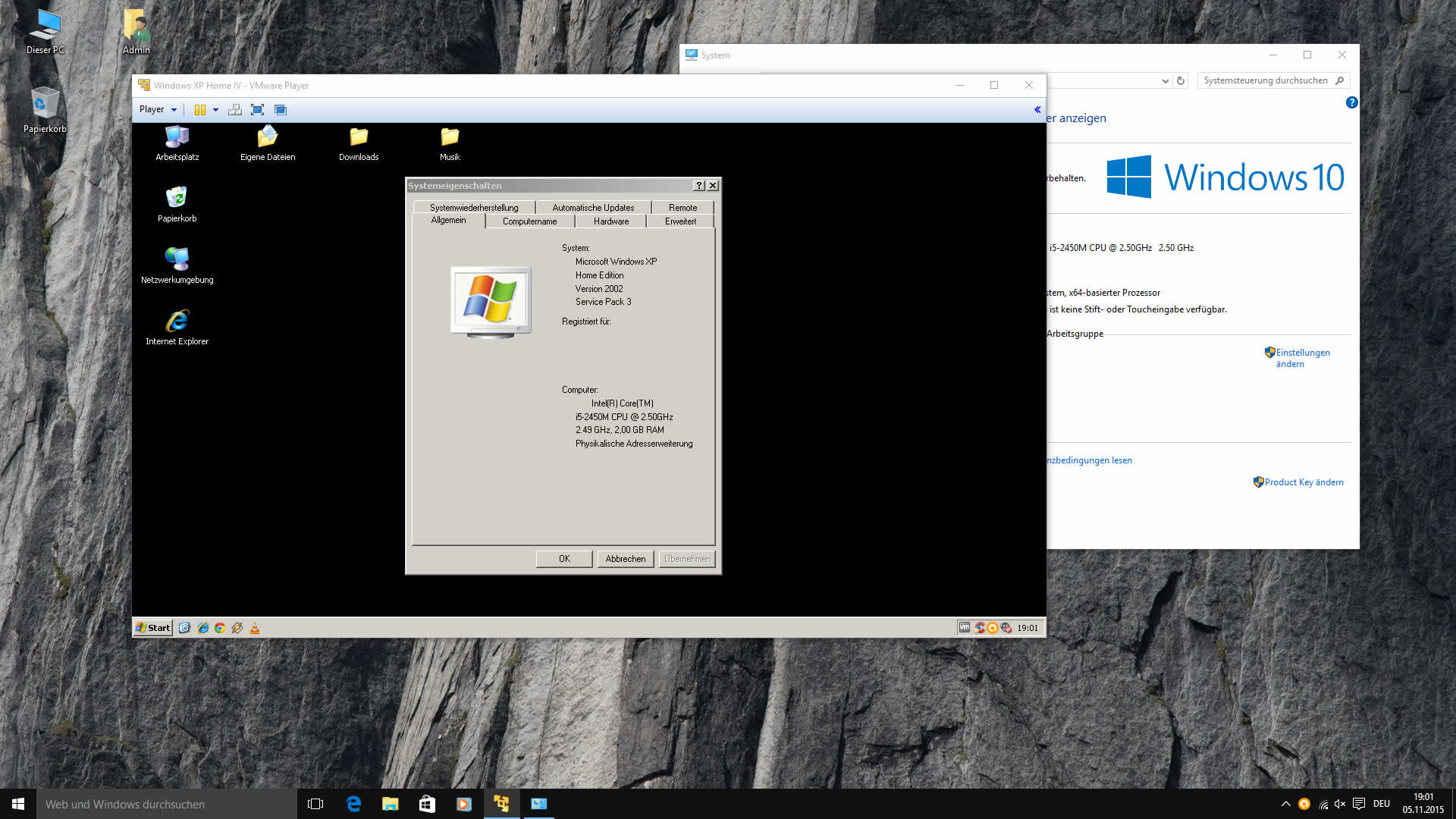Launch Winamp from XP quick launch
The height and width of the screenshot is (819, 1456).
237,628
